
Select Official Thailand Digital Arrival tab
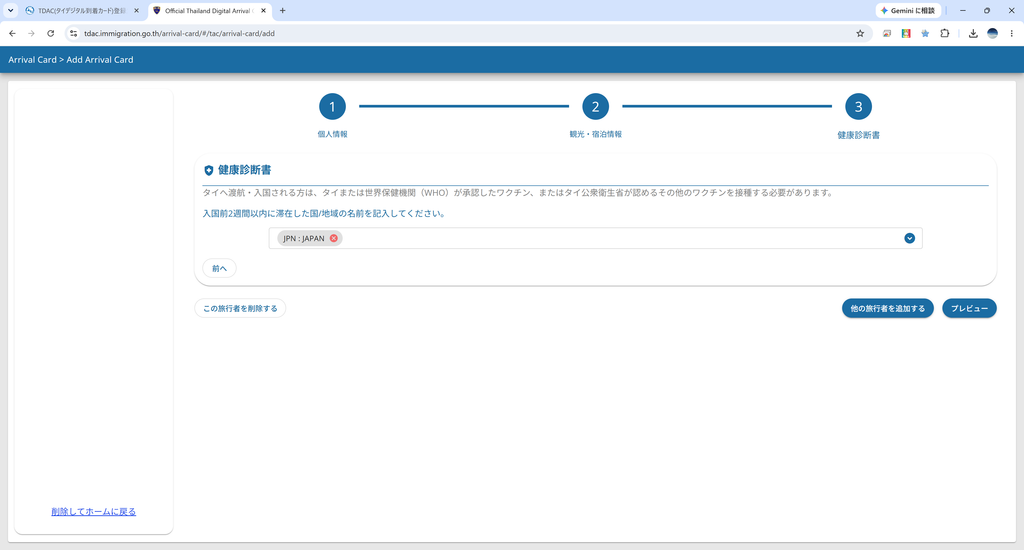[208, 10]
